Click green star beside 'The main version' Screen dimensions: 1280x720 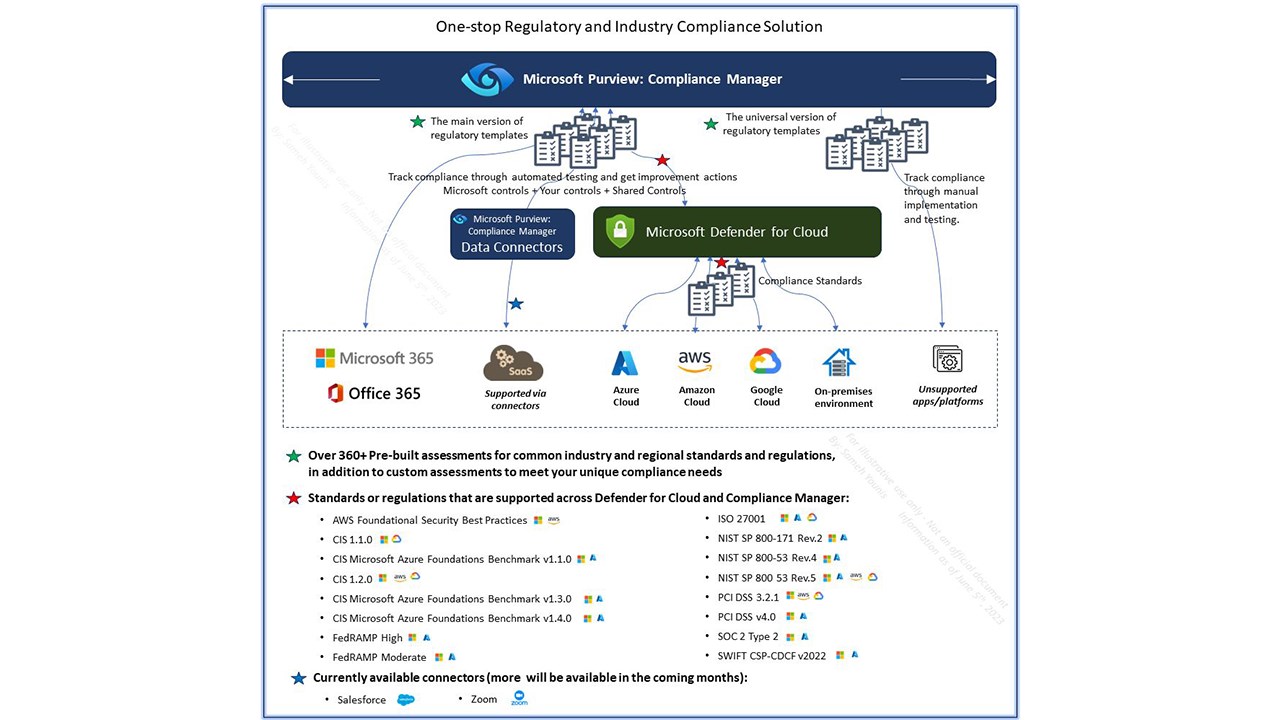418,122
